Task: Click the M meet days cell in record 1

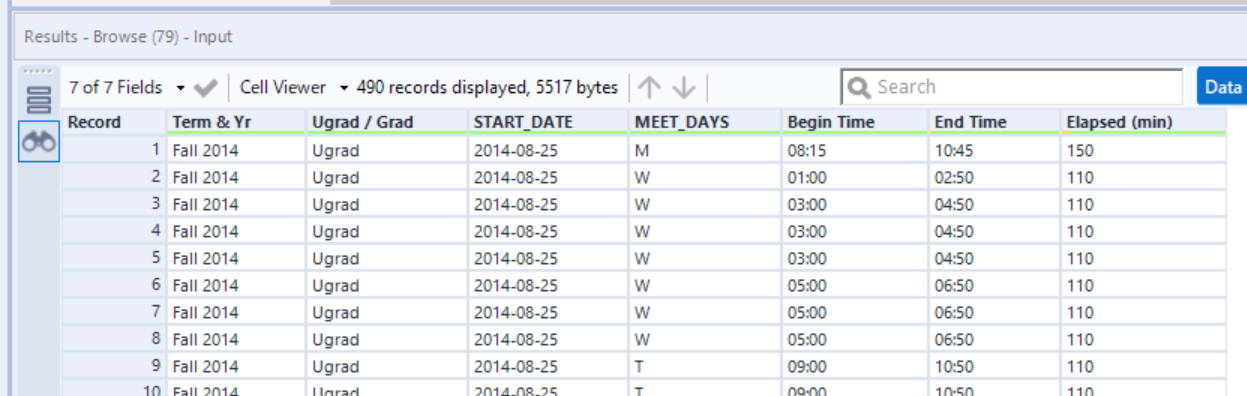Action: (705, 150)
